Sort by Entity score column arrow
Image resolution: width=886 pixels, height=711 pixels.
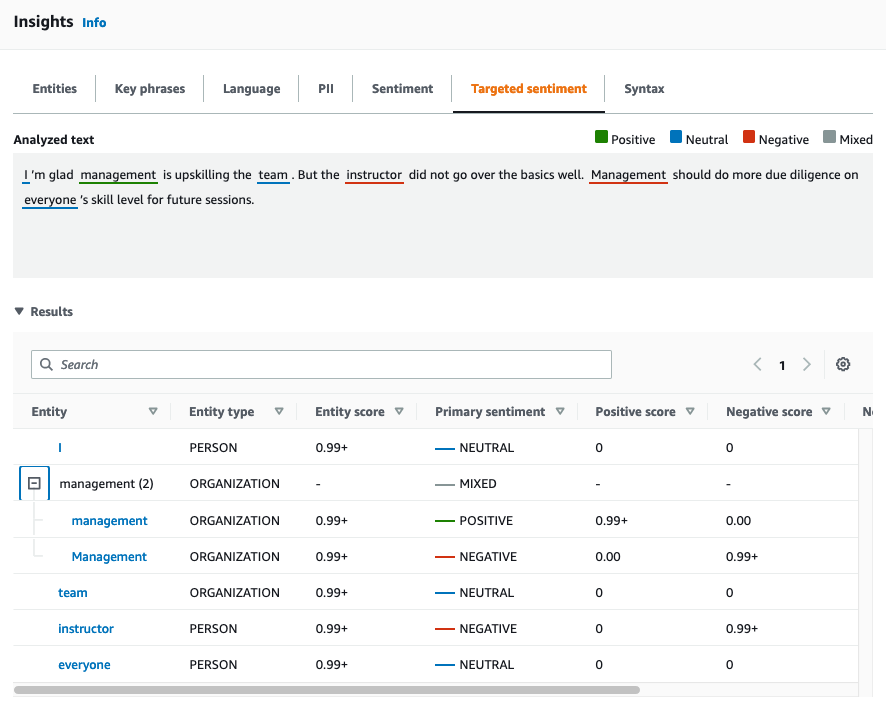coord(399,412)
